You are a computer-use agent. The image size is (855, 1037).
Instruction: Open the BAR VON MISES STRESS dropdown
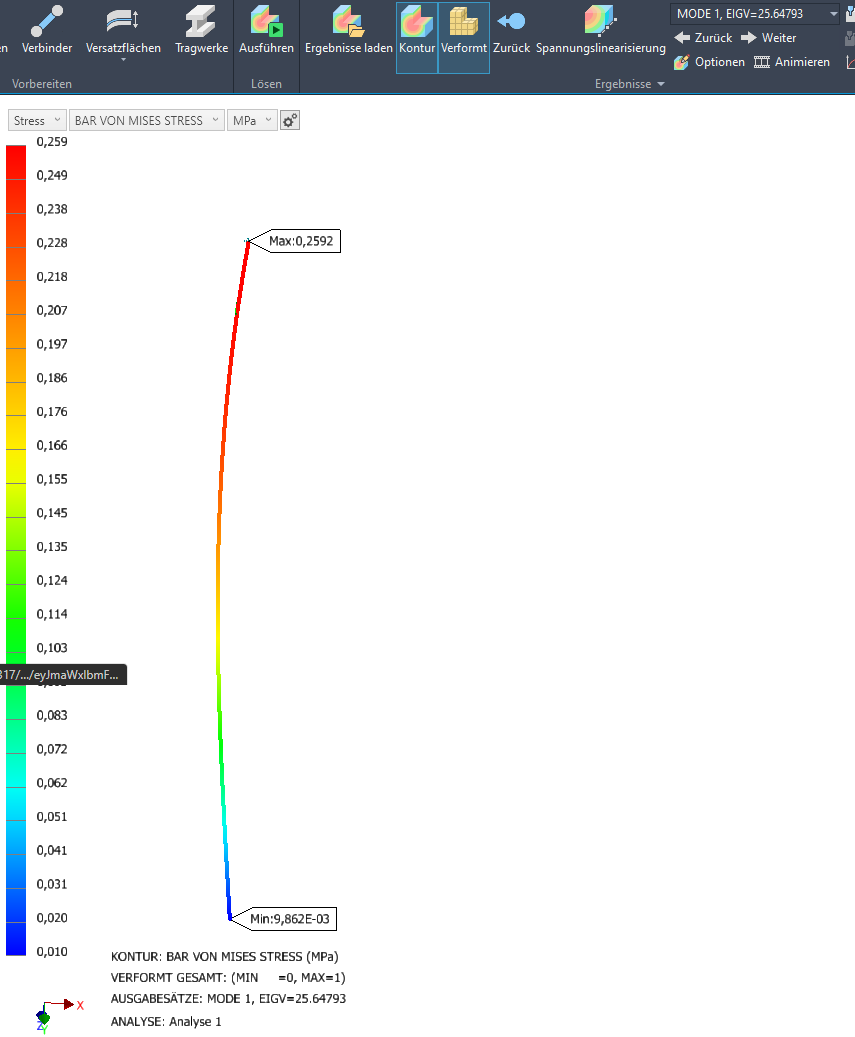(146, 119)
